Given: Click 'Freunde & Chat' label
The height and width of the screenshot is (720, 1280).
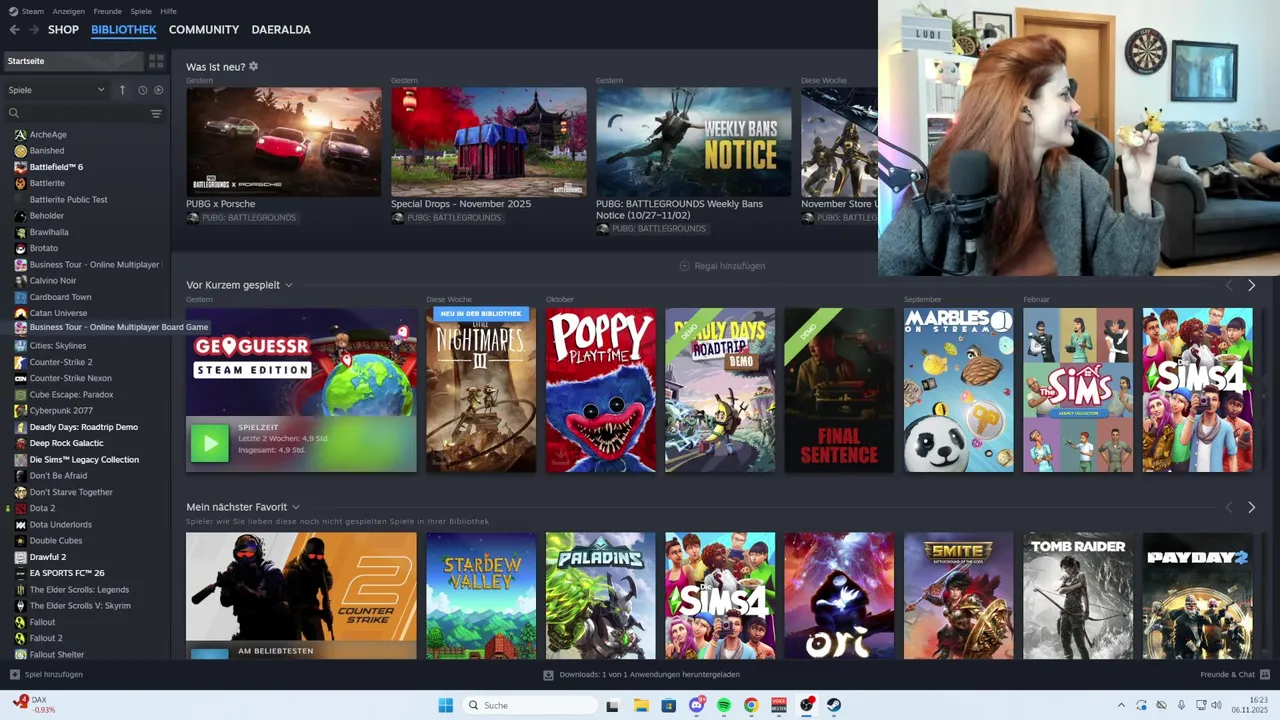Looking at the screenshot, I should pyautogui.click(x=1227, y=675).
